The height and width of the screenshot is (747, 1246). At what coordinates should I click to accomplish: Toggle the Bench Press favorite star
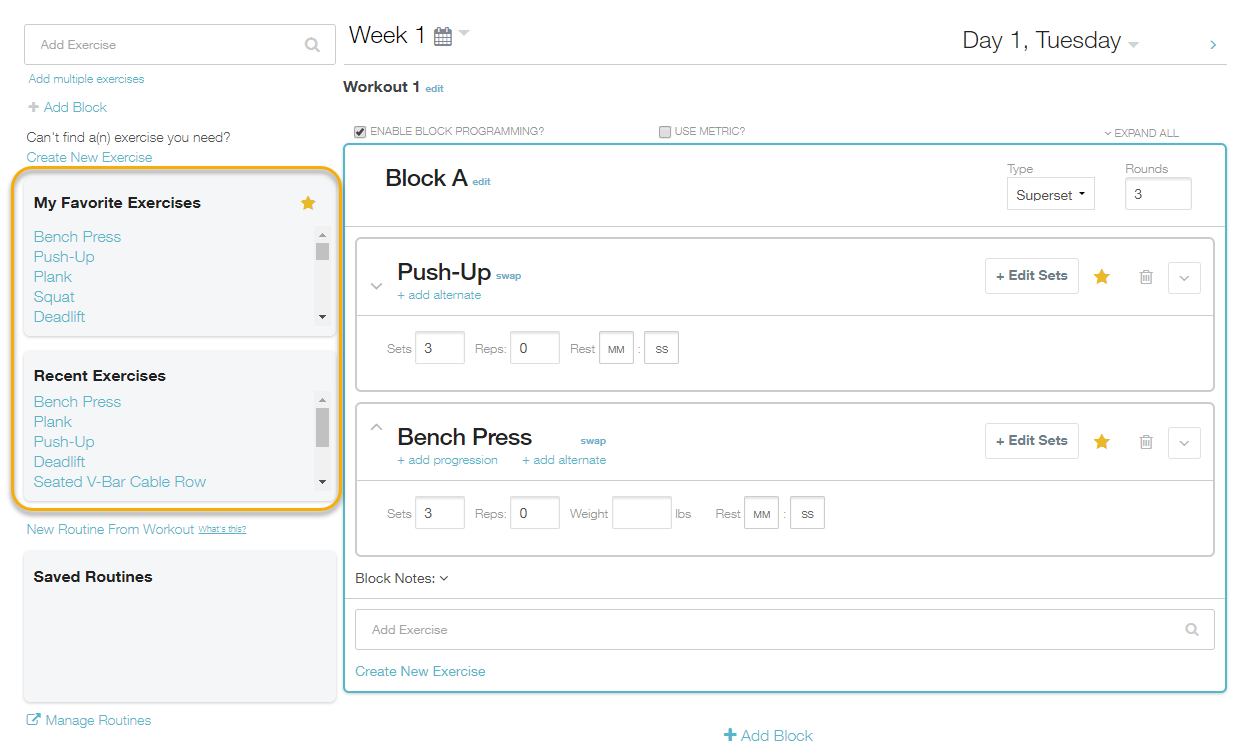[1102, 442]
